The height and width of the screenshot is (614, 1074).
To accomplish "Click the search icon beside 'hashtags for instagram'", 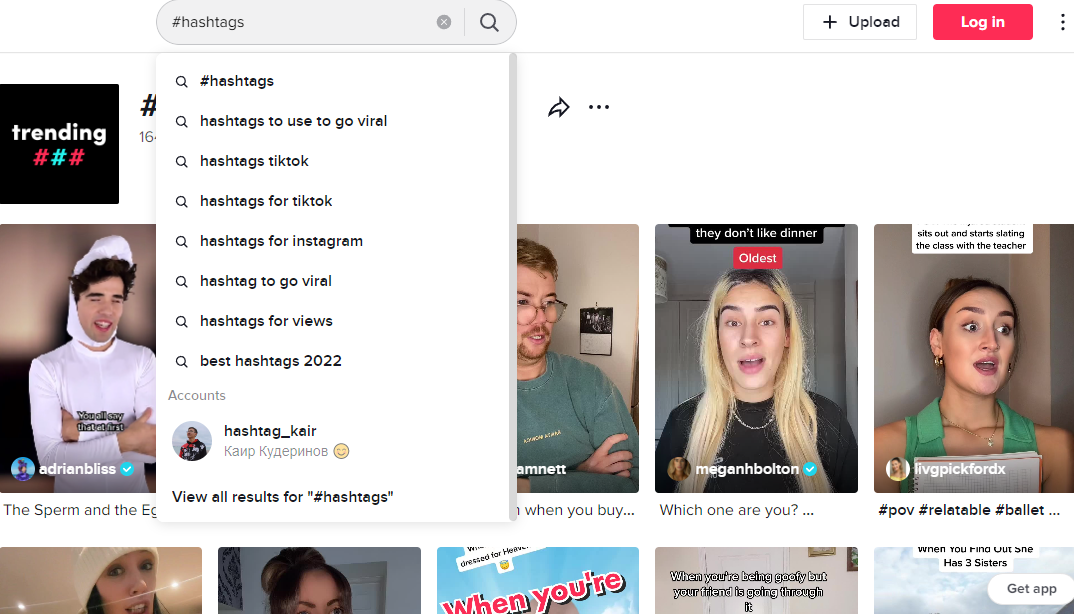I will tap(182, 242).
